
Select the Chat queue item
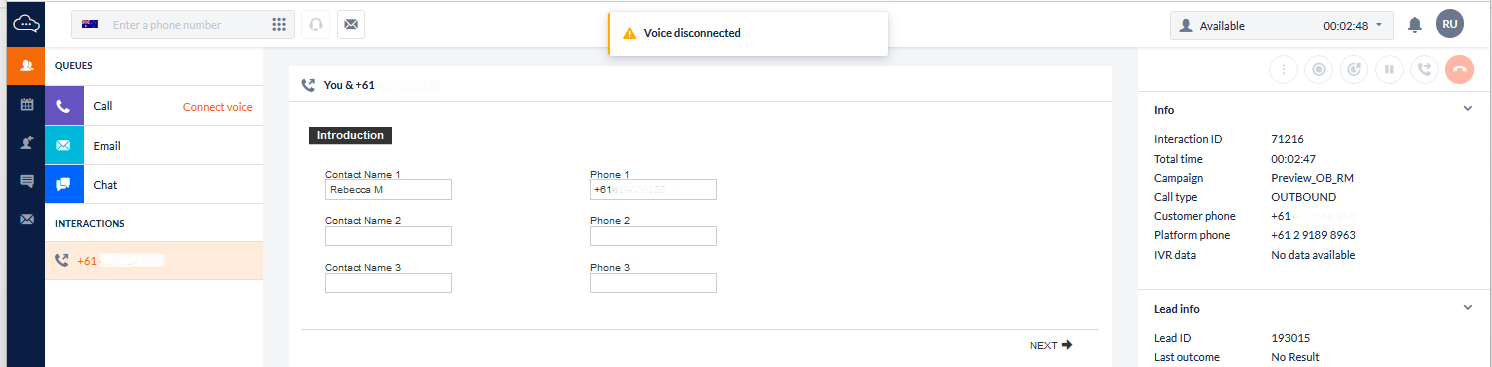[x=154, y=184]
